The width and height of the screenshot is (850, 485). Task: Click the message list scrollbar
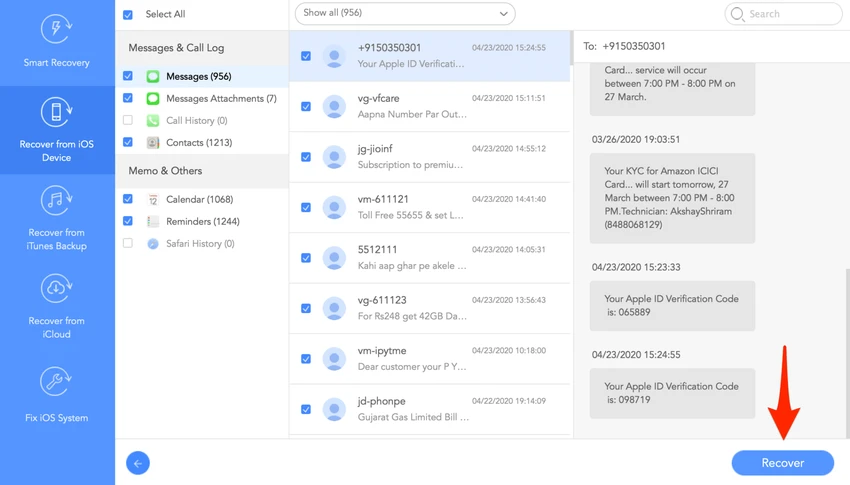point(571,49)
